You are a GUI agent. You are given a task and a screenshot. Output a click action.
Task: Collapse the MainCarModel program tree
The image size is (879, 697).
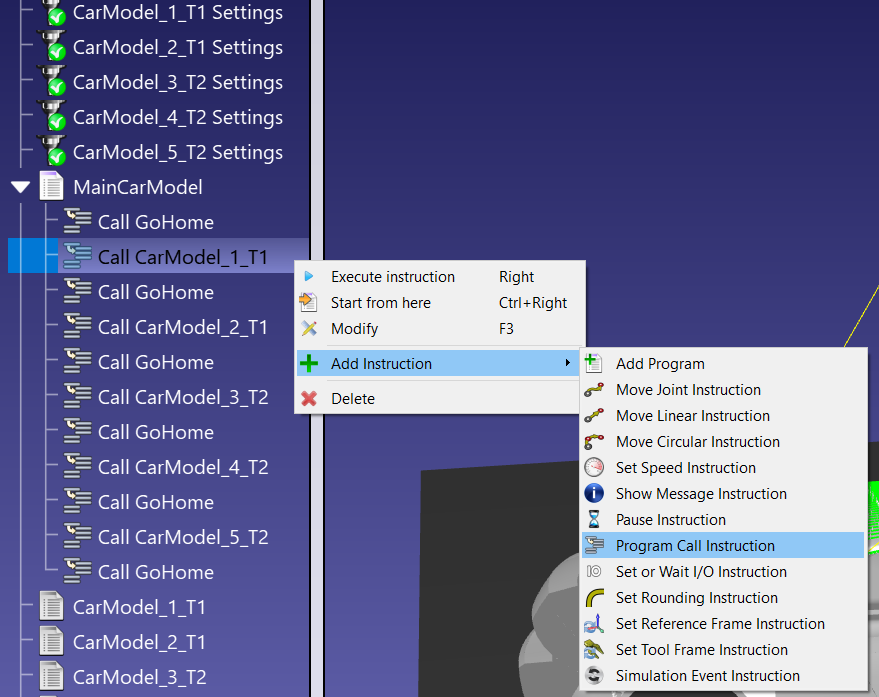tap(20, 187)
